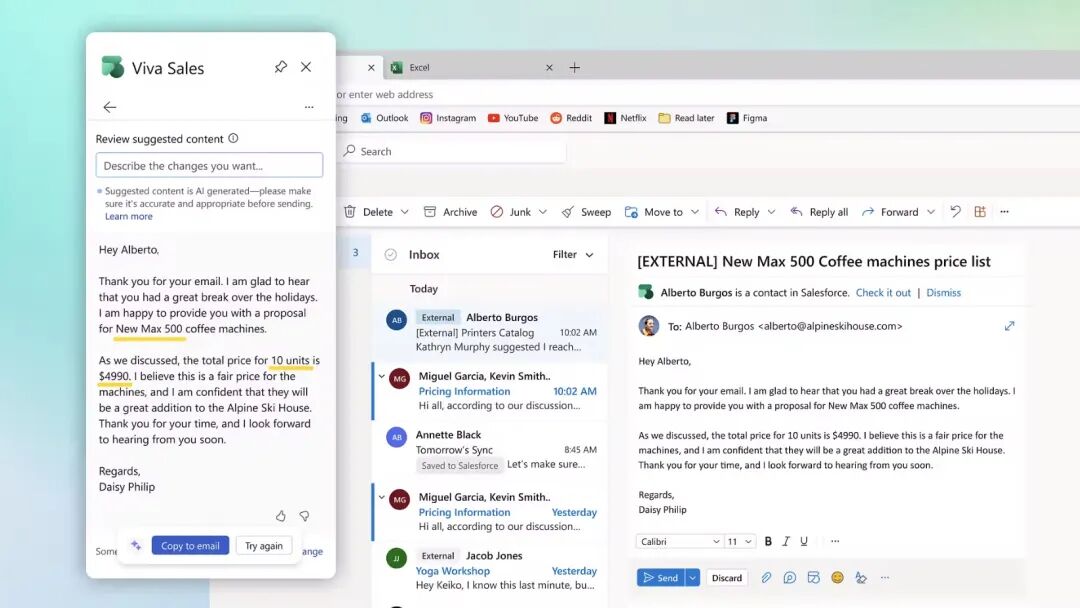Collapse Miguel Garcia 10:02 AM conversation
1080x608 pixels.
[x=382, y=376]
